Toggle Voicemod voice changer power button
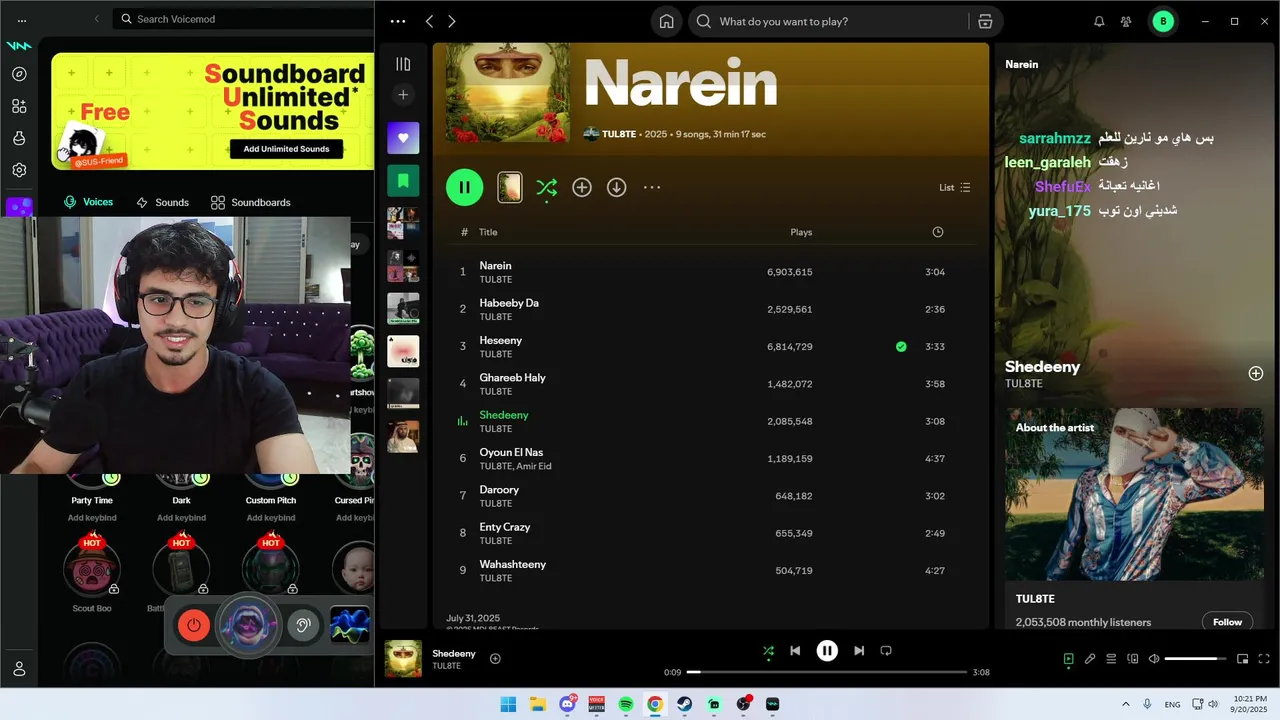Viewport: 1280px width, 720px height. 194,626
